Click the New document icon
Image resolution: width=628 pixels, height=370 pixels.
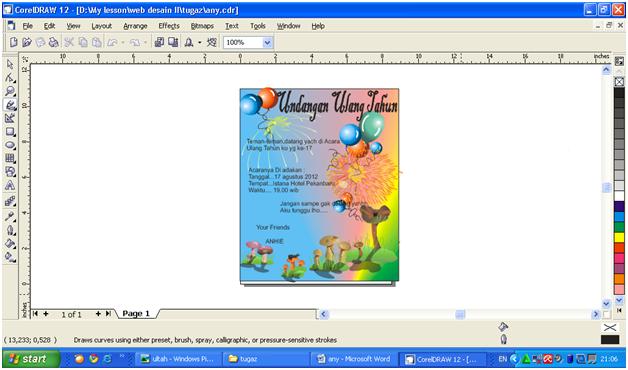coord(14,42)
